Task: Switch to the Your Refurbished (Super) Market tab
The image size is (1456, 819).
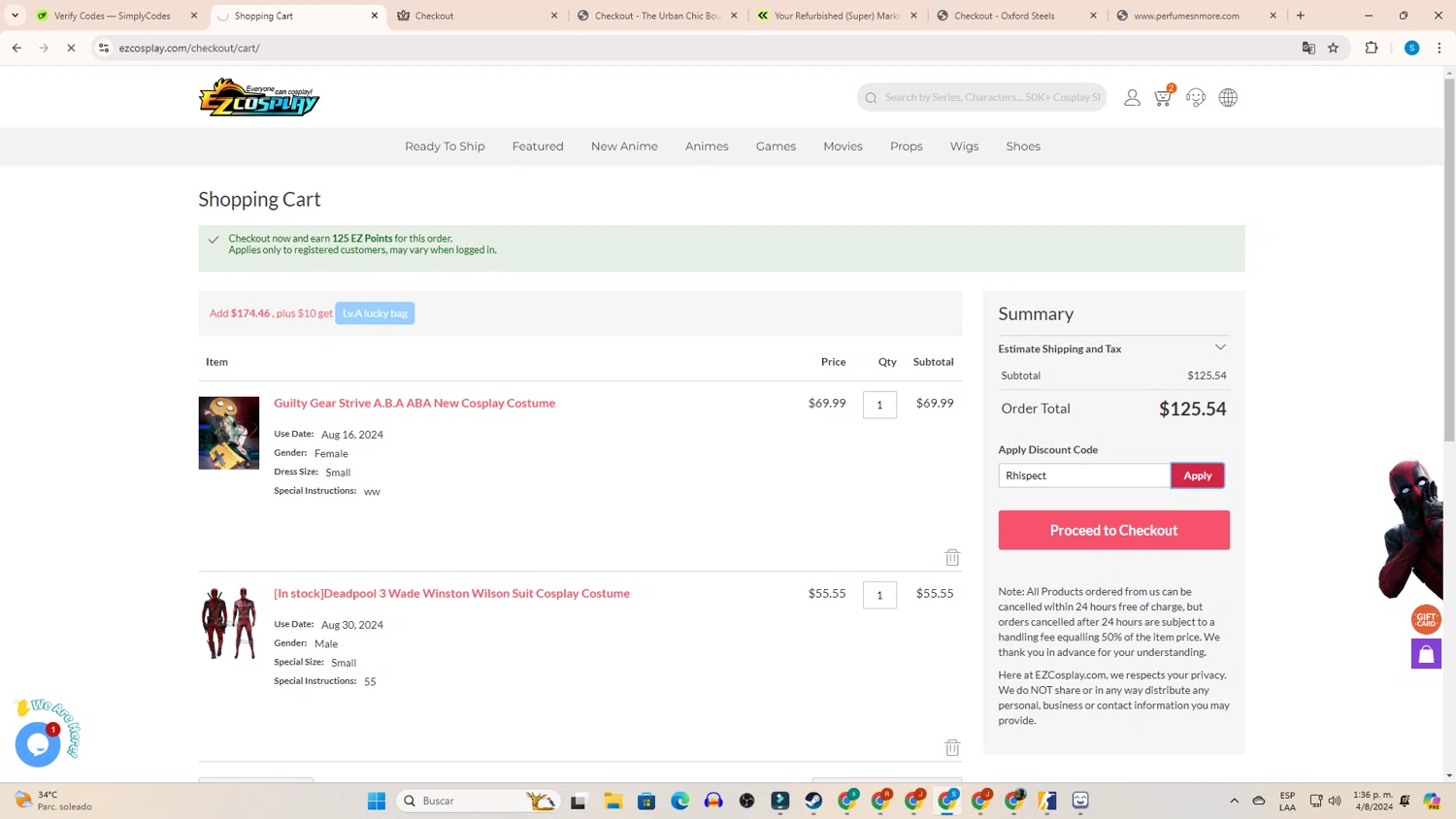Action: [x=838, y=16]
